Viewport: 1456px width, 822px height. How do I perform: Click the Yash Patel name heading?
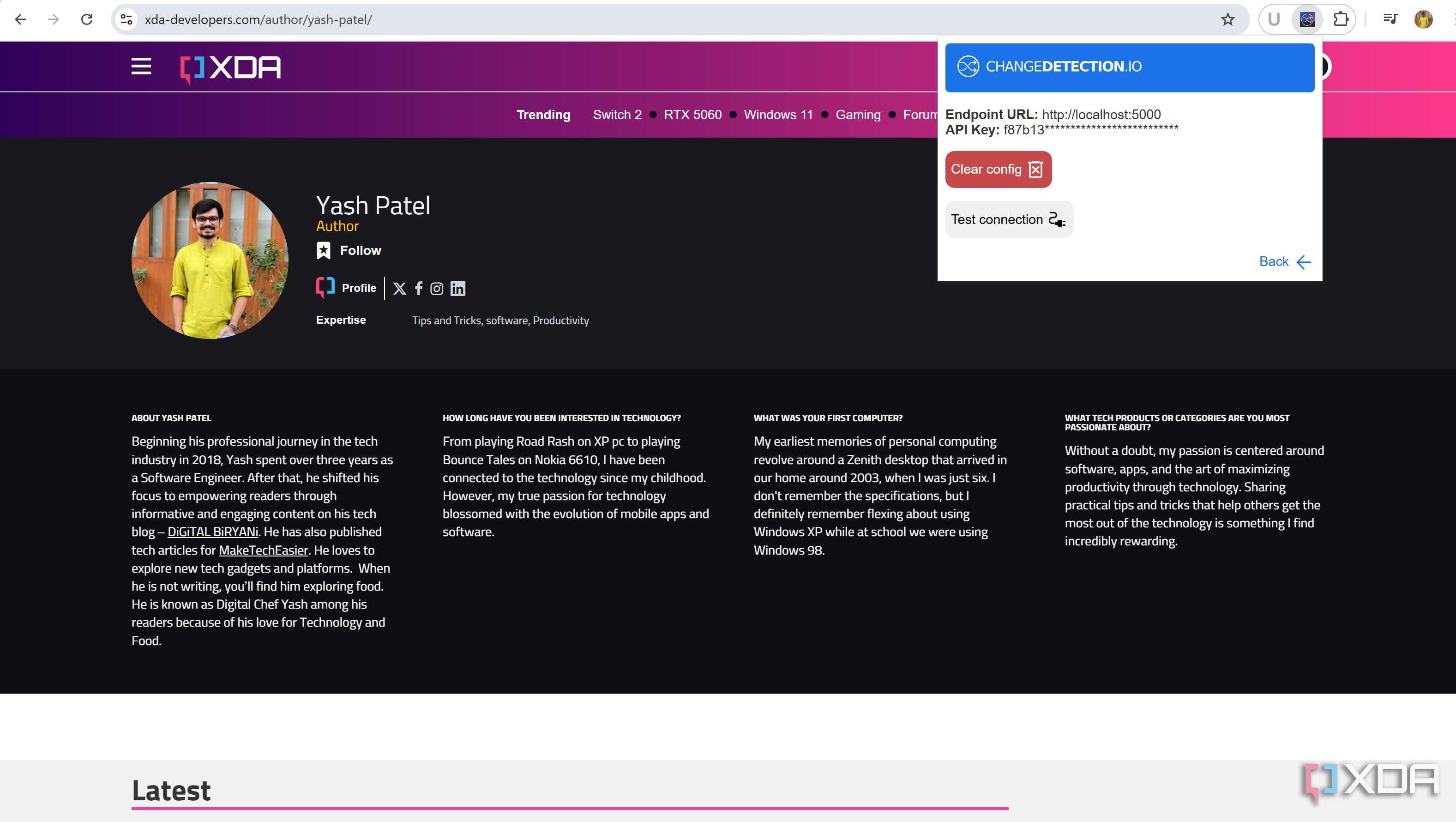(373, 205)
